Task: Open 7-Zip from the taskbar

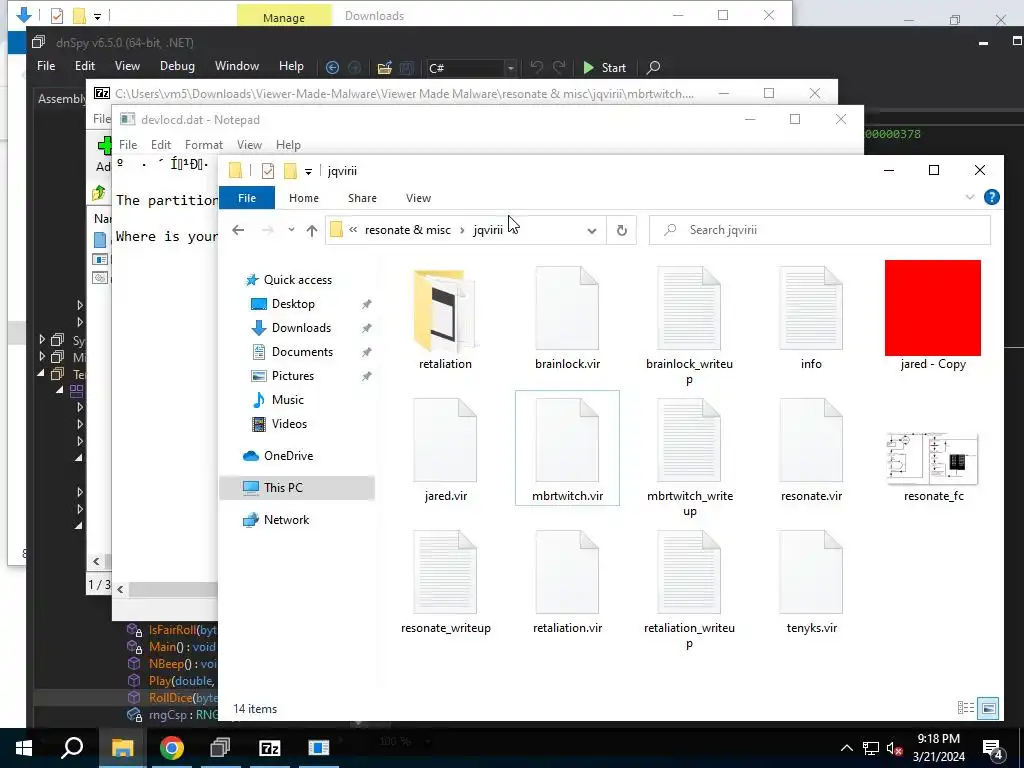Action: tap(269, 748)
